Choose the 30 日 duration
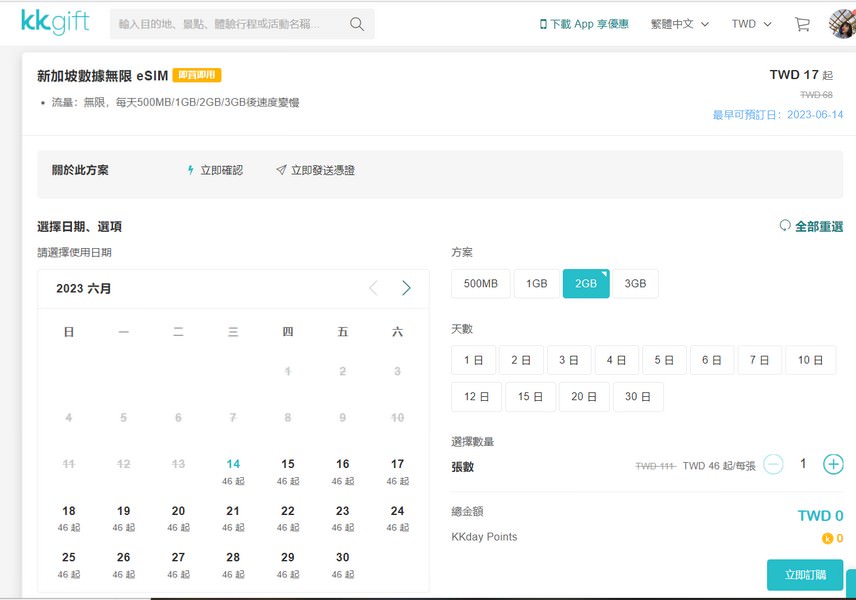This screenshot has width=856, height=600. click(638, 396)
